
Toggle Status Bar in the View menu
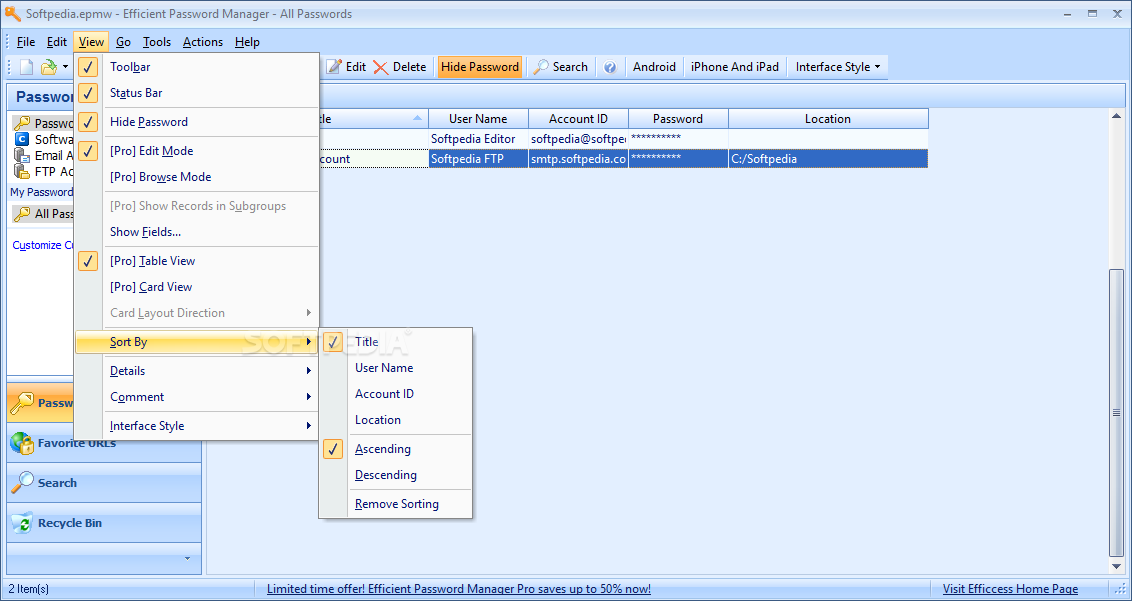(x=196, y=93)
